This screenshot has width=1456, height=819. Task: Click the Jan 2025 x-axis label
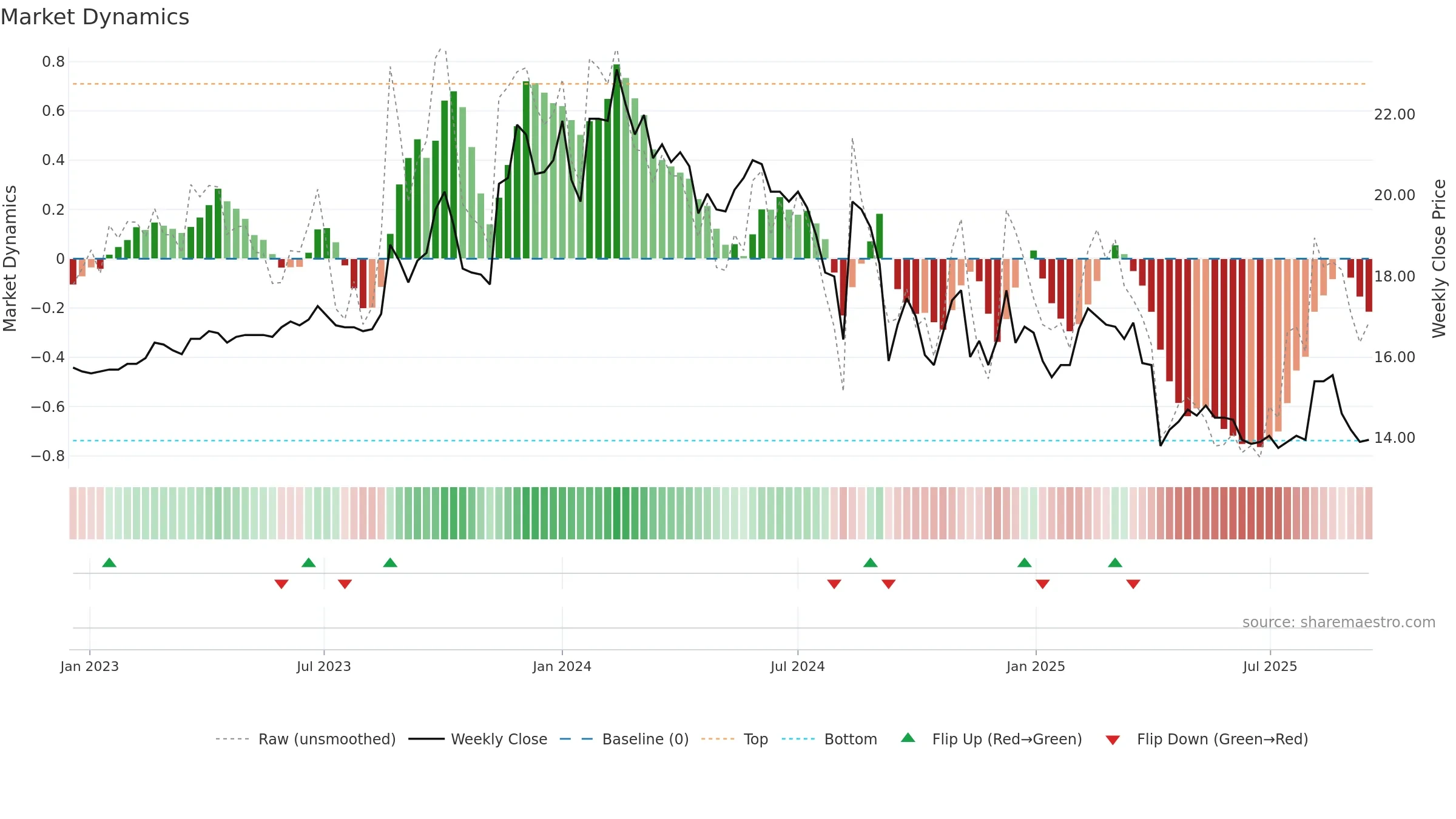(x=1036, y=666)
